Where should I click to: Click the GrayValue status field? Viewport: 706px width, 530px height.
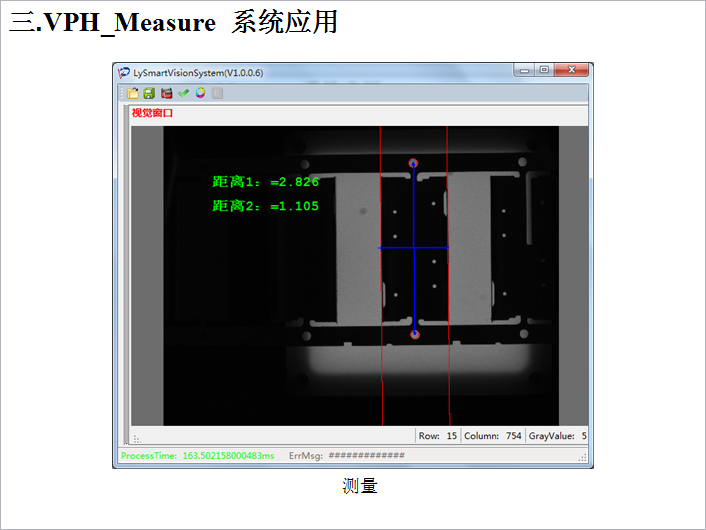pyautogui.click(x=558, y=436)
